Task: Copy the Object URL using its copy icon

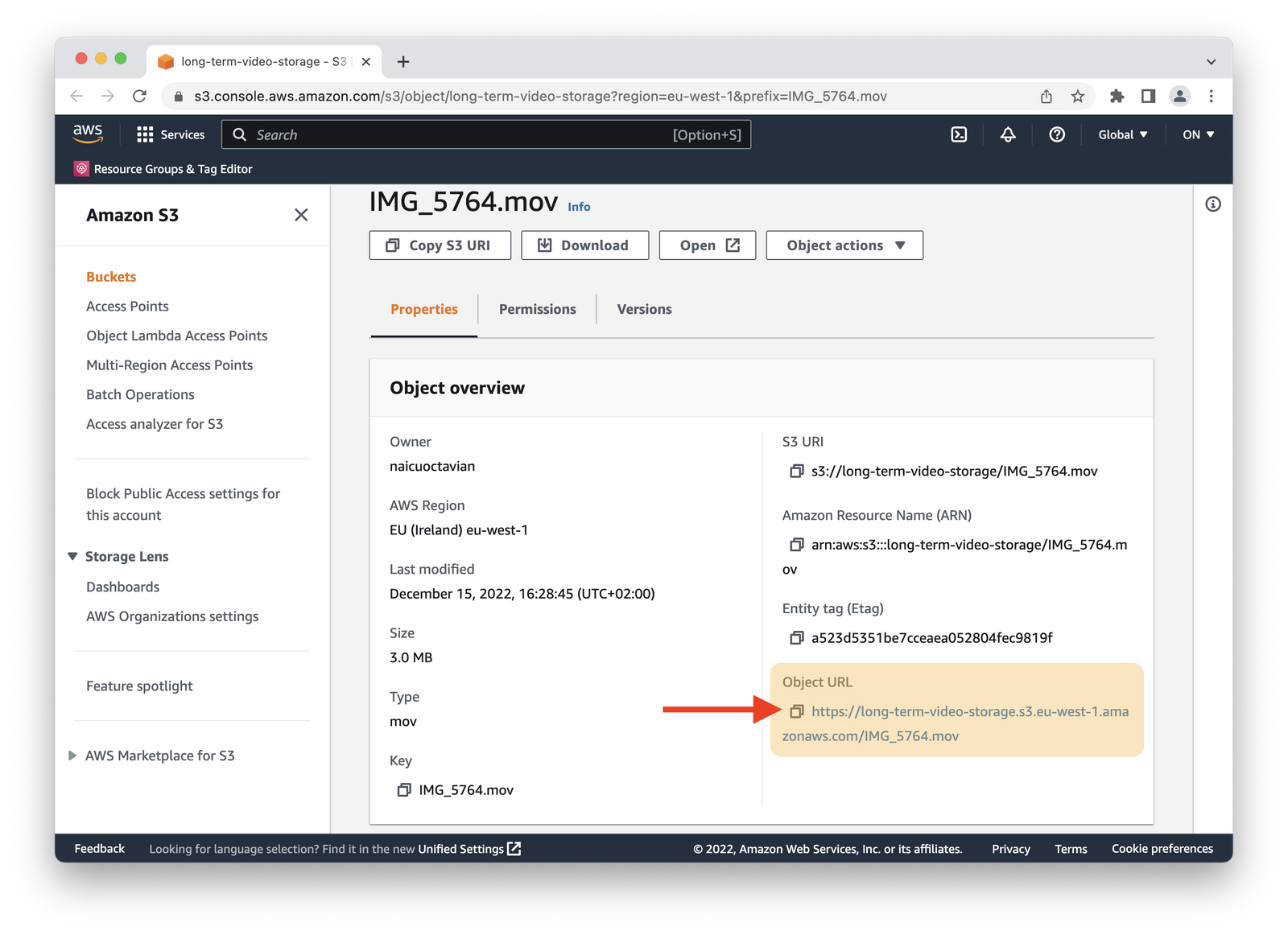Action: [797, 711]
